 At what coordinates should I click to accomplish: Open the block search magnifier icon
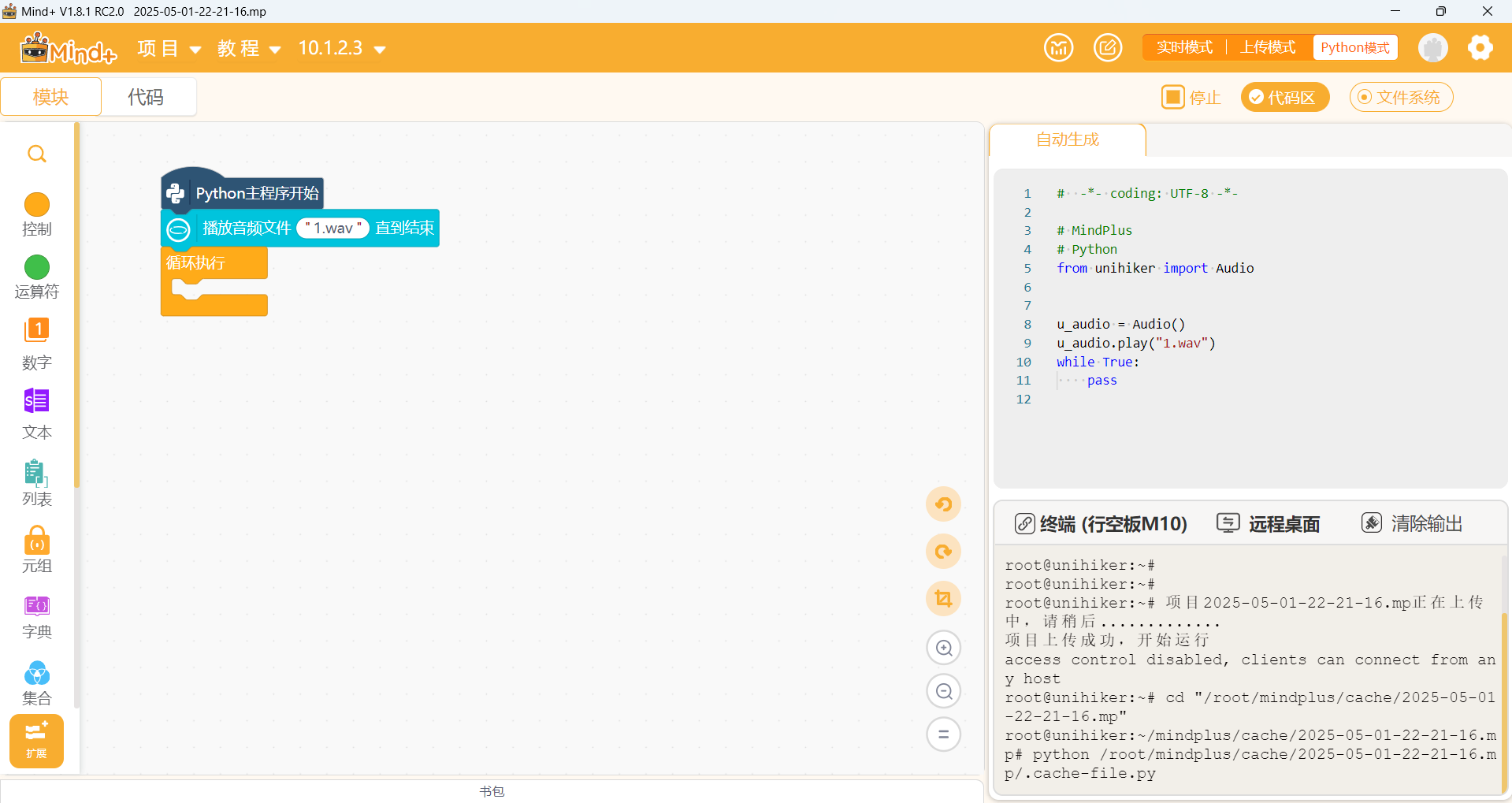[37, 154]
